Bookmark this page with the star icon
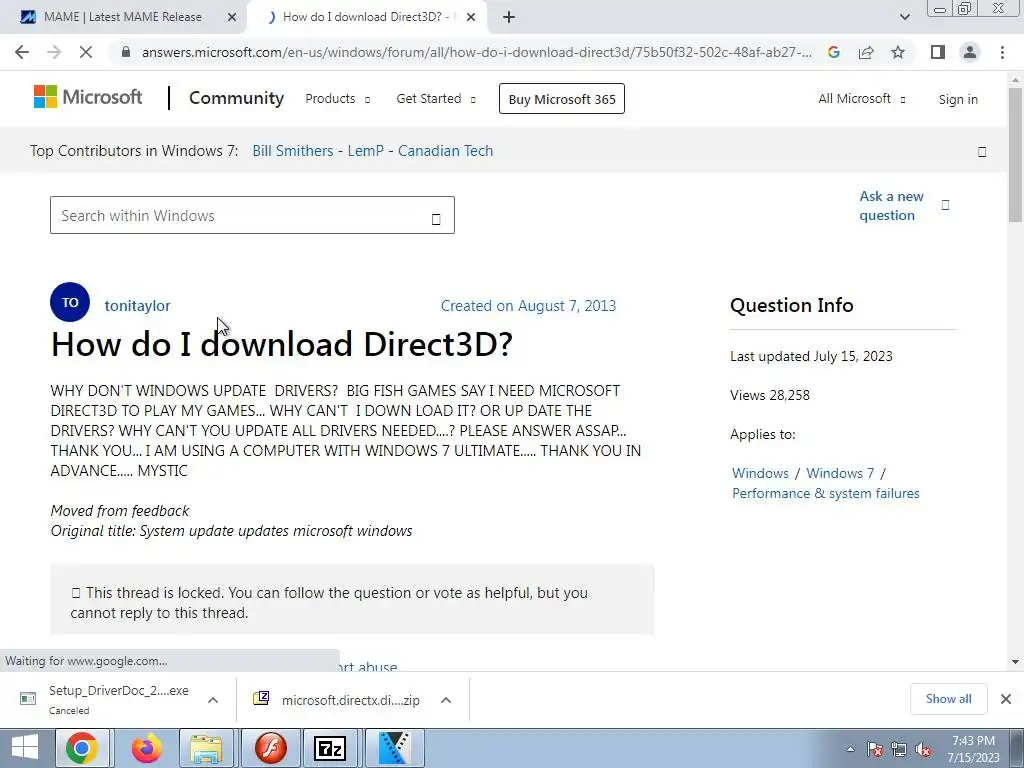 coord(898,52)
